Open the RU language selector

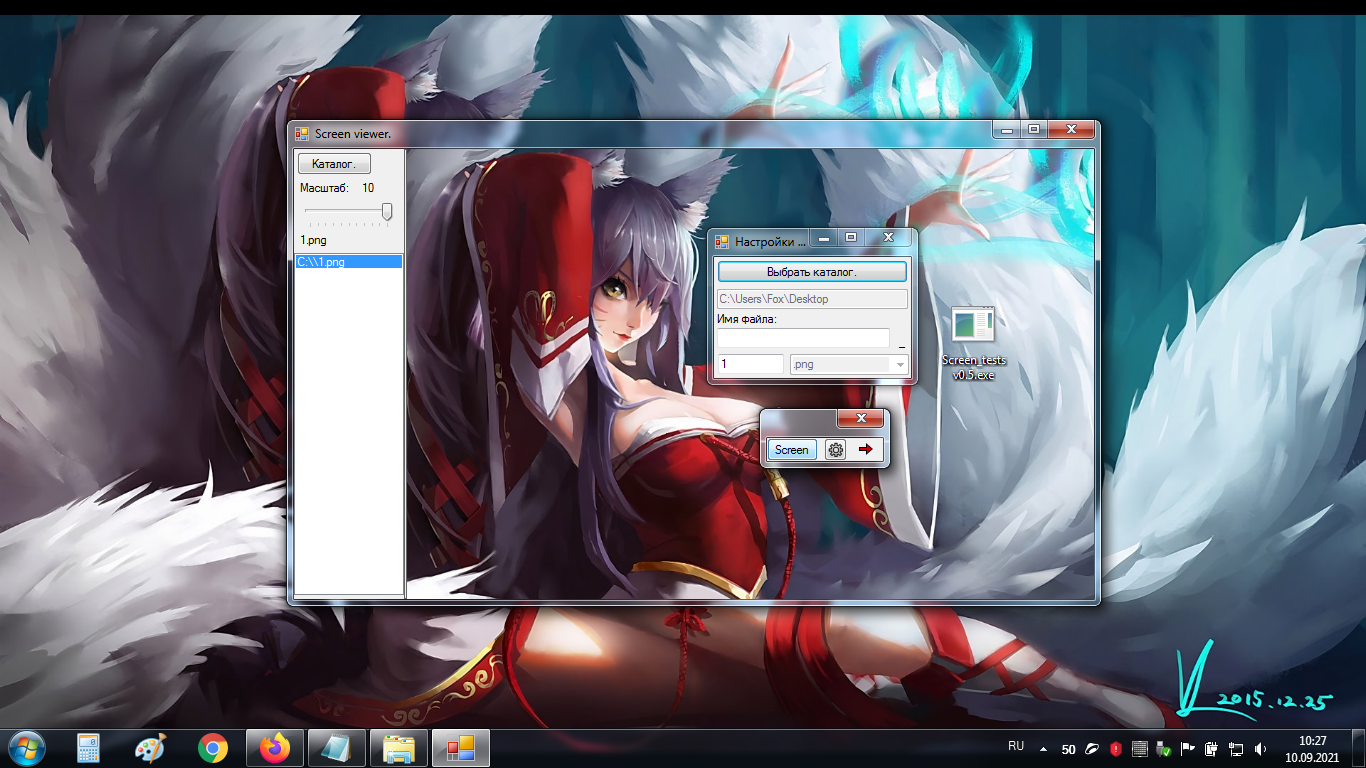[1016, 746]
